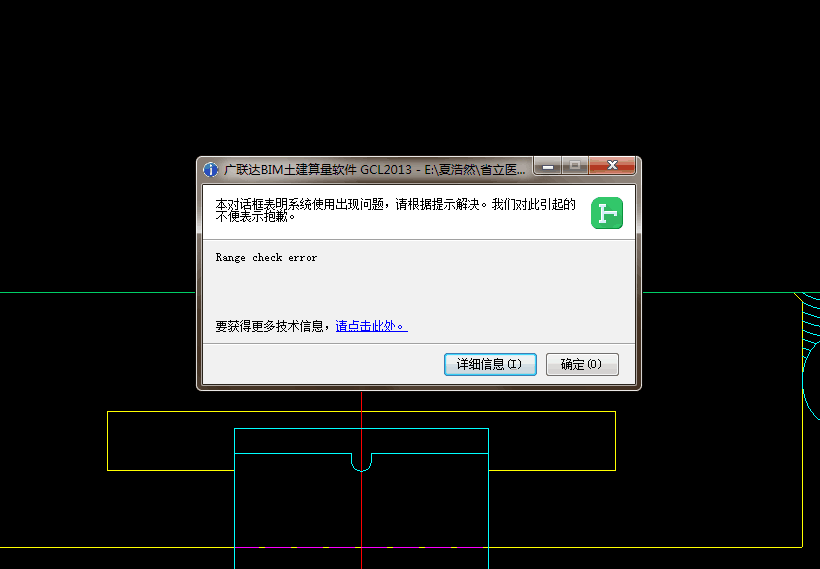Screen dimensions: 820x569
Task: Click the 详细信息 (I) button
Action: tap(490, 364)
